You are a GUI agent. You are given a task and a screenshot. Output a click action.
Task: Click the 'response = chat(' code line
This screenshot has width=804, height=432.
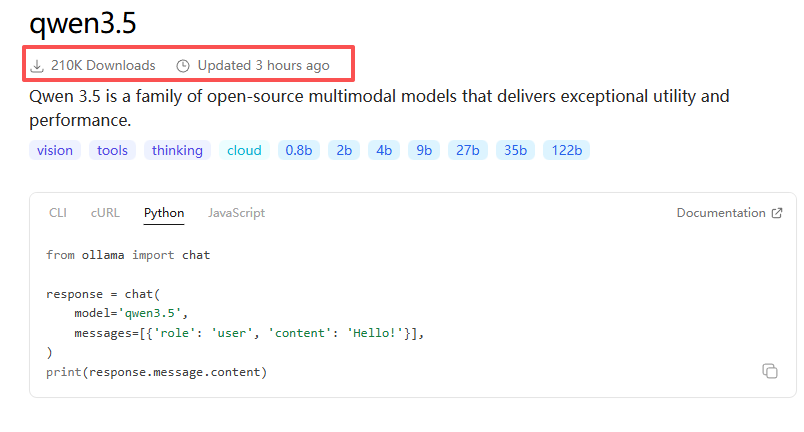tap(103, 294)
